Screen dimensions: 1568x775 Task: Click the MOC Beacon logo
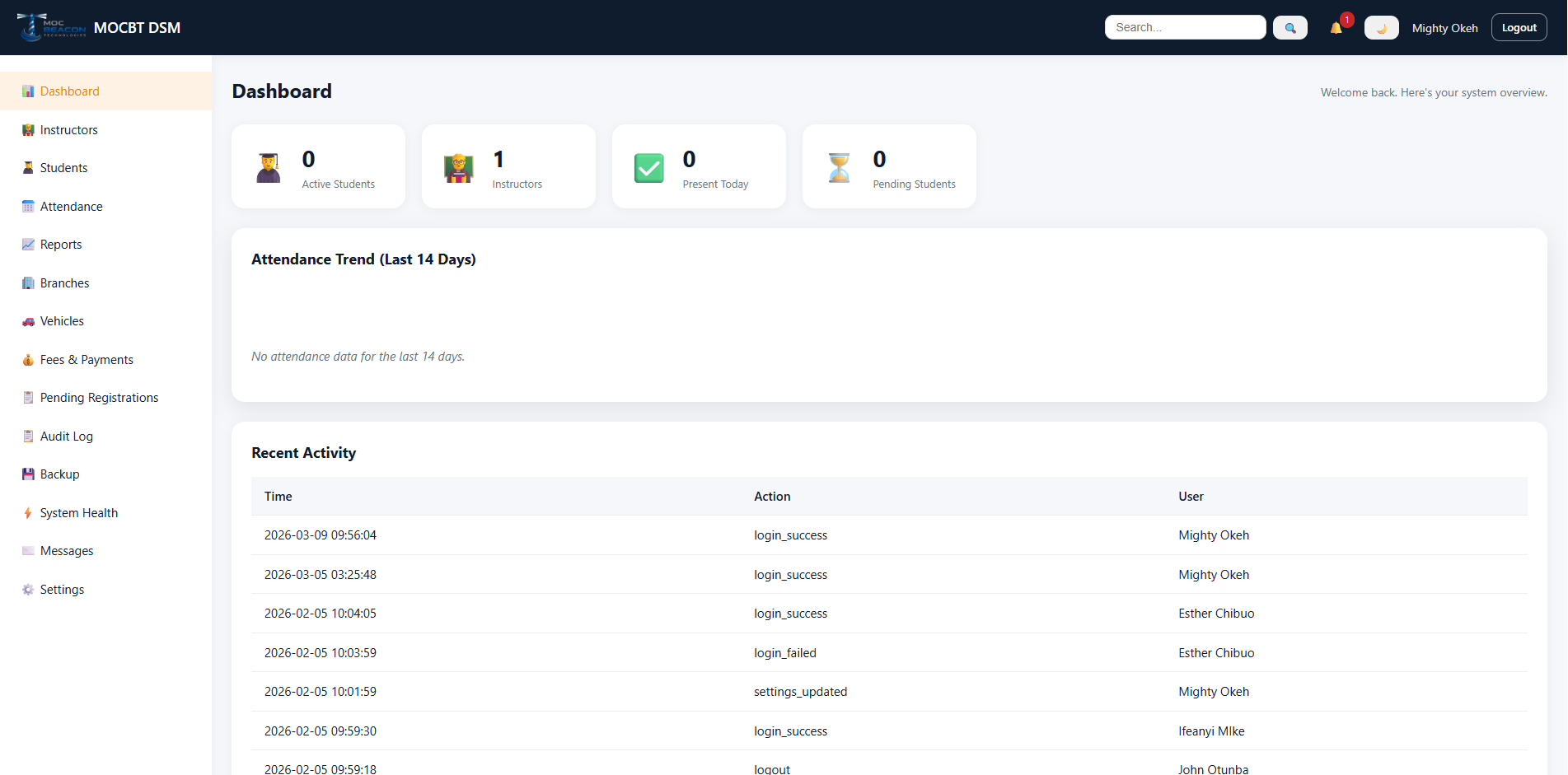click(52, 26)
